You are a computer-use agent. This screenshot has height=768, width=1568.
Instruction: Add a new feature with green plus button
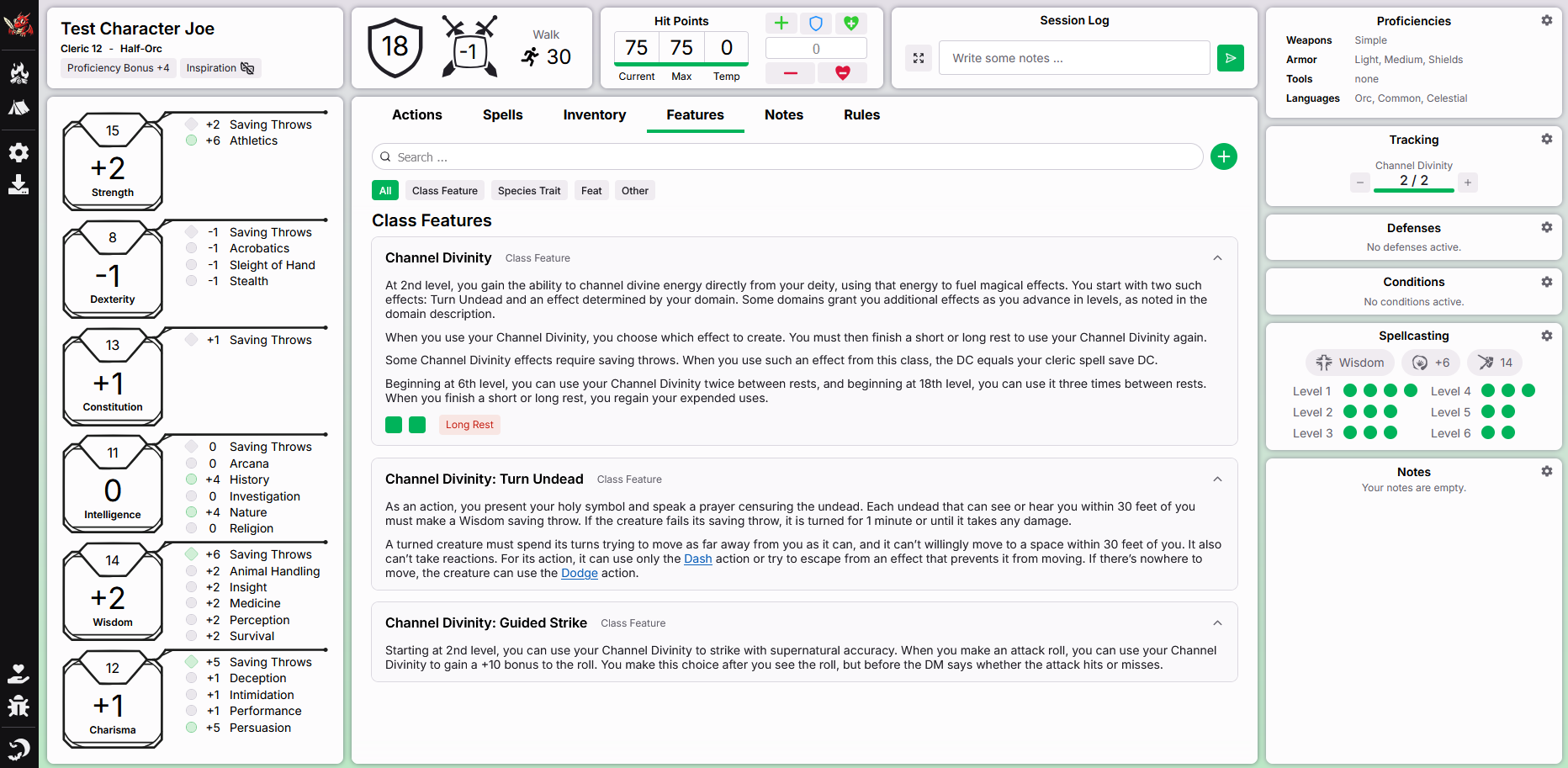(1224, 156)
